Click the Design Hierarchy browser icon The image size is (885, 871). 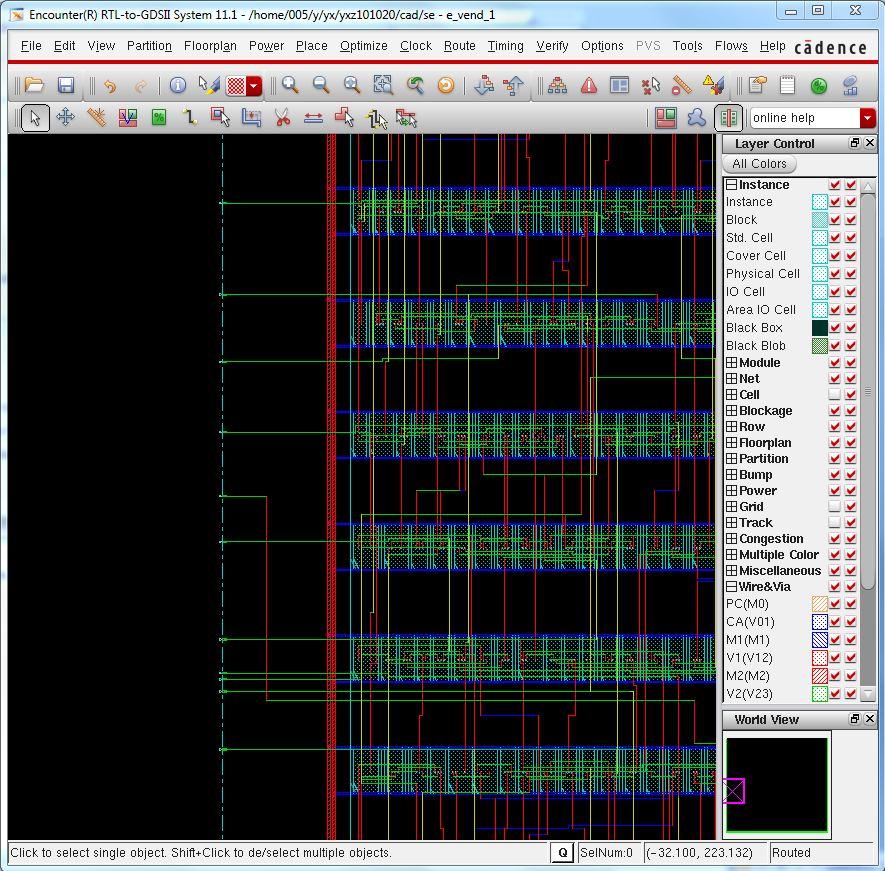(557, 86)
